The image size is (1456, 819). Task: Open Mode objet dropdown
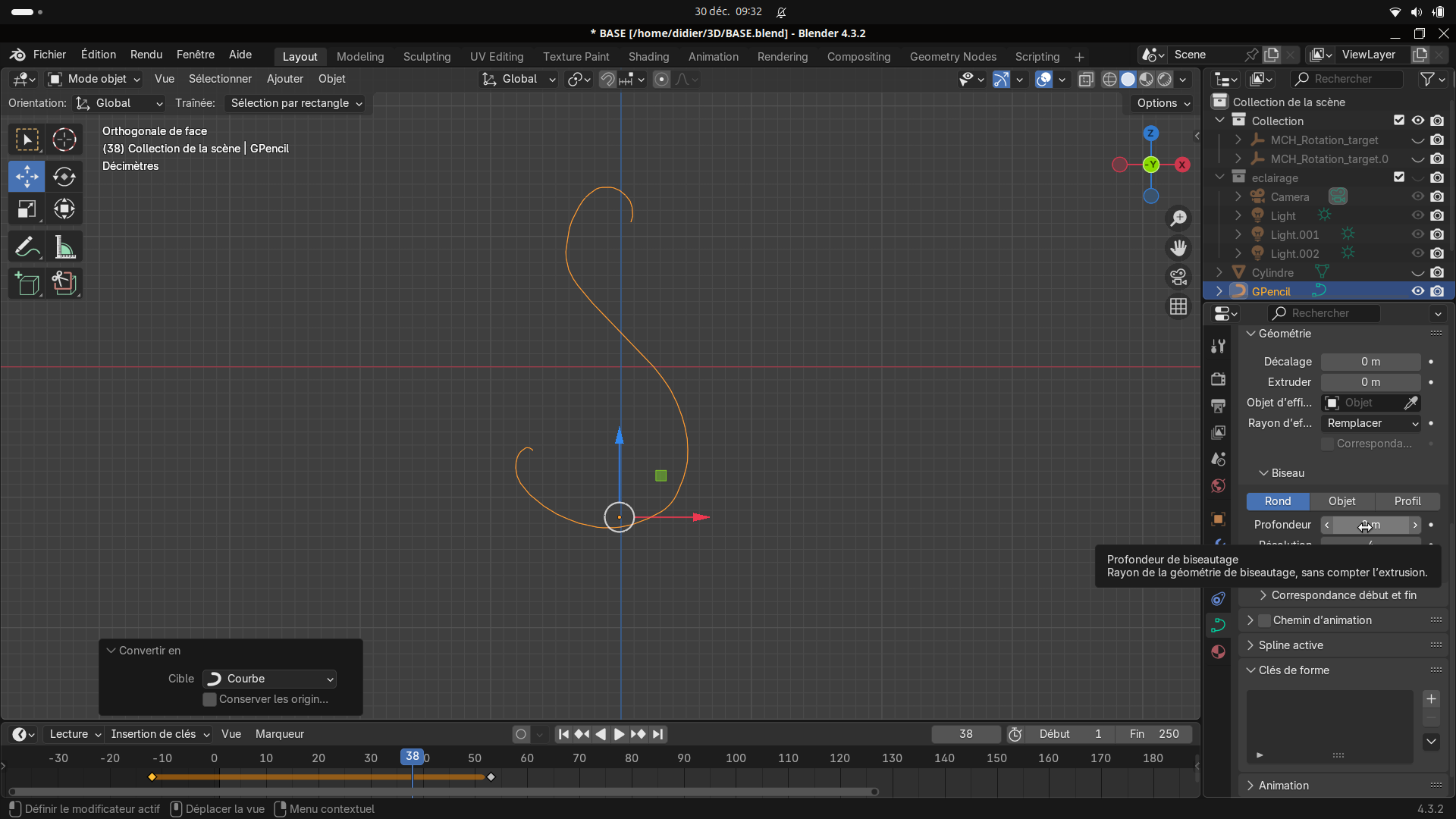[x=95, y=79]
